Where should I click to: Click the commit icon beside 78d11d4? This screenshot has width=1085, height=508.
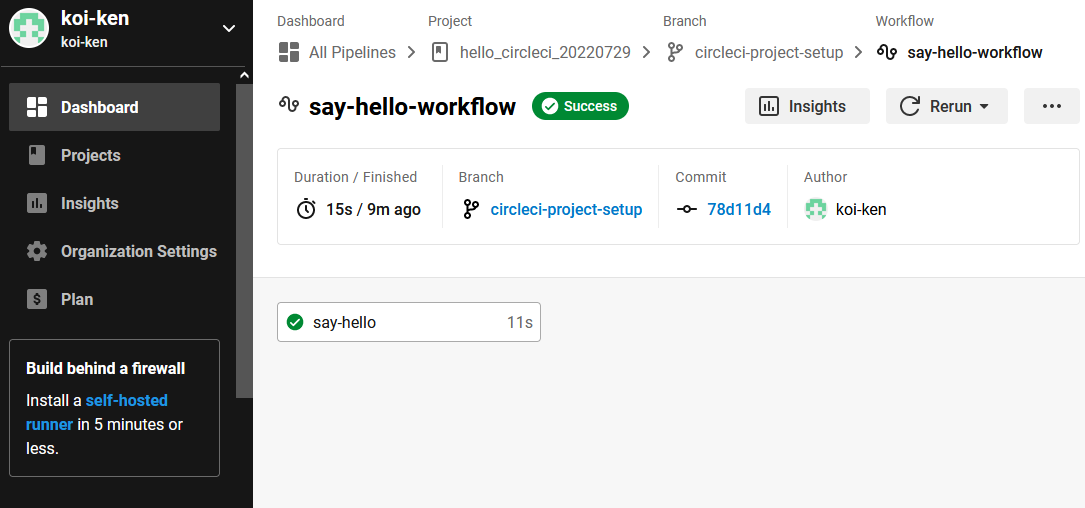pos(686,210)
